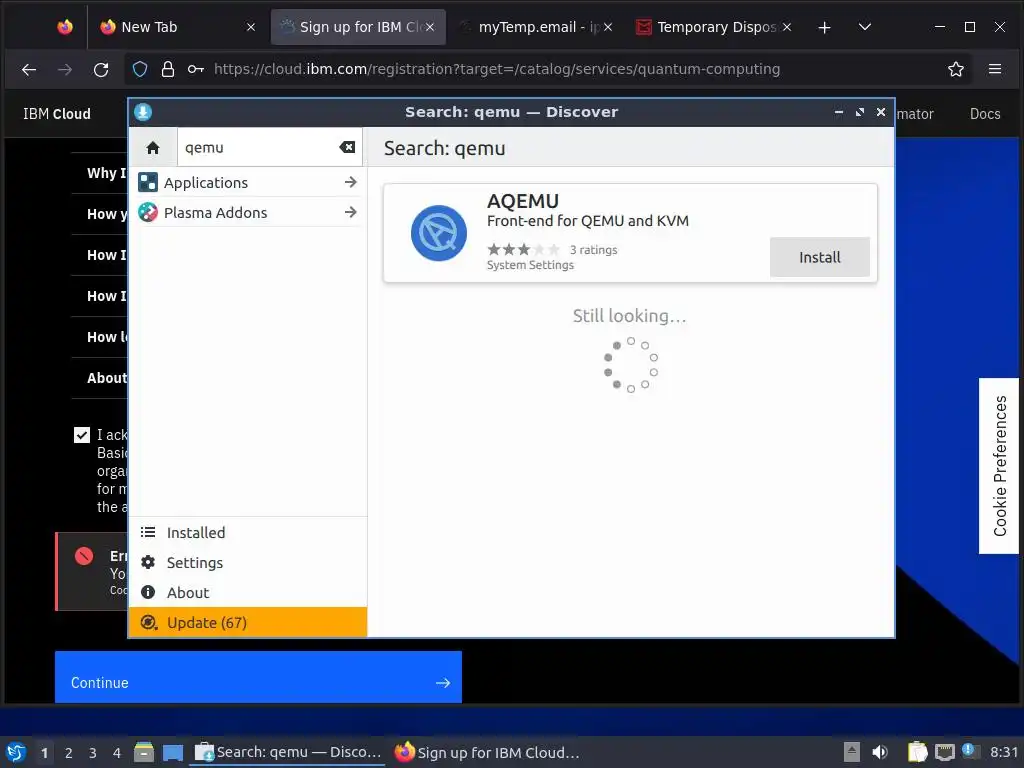Bookmark this page with the star

point(956,69)
